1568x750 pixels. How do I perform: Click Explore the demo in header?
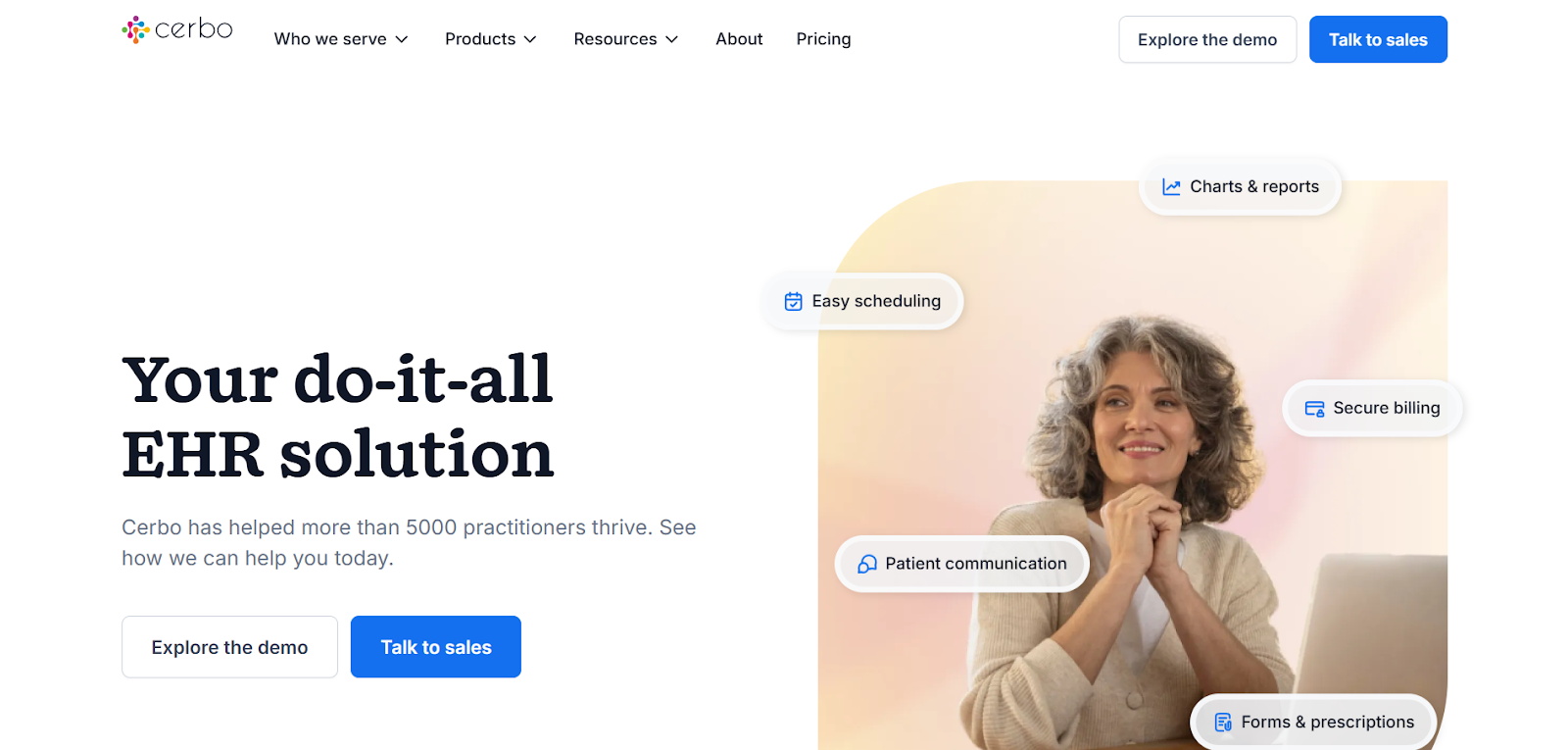[x=1207, y=39]
